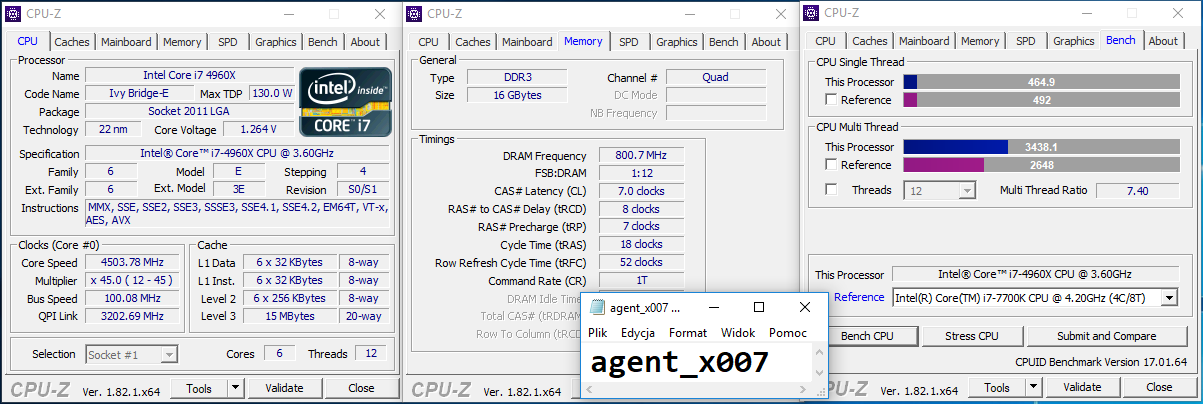Click the Stress CPU button
Image resolution: width=1203 pixels, height=404 pixels.
click(972, 336)
